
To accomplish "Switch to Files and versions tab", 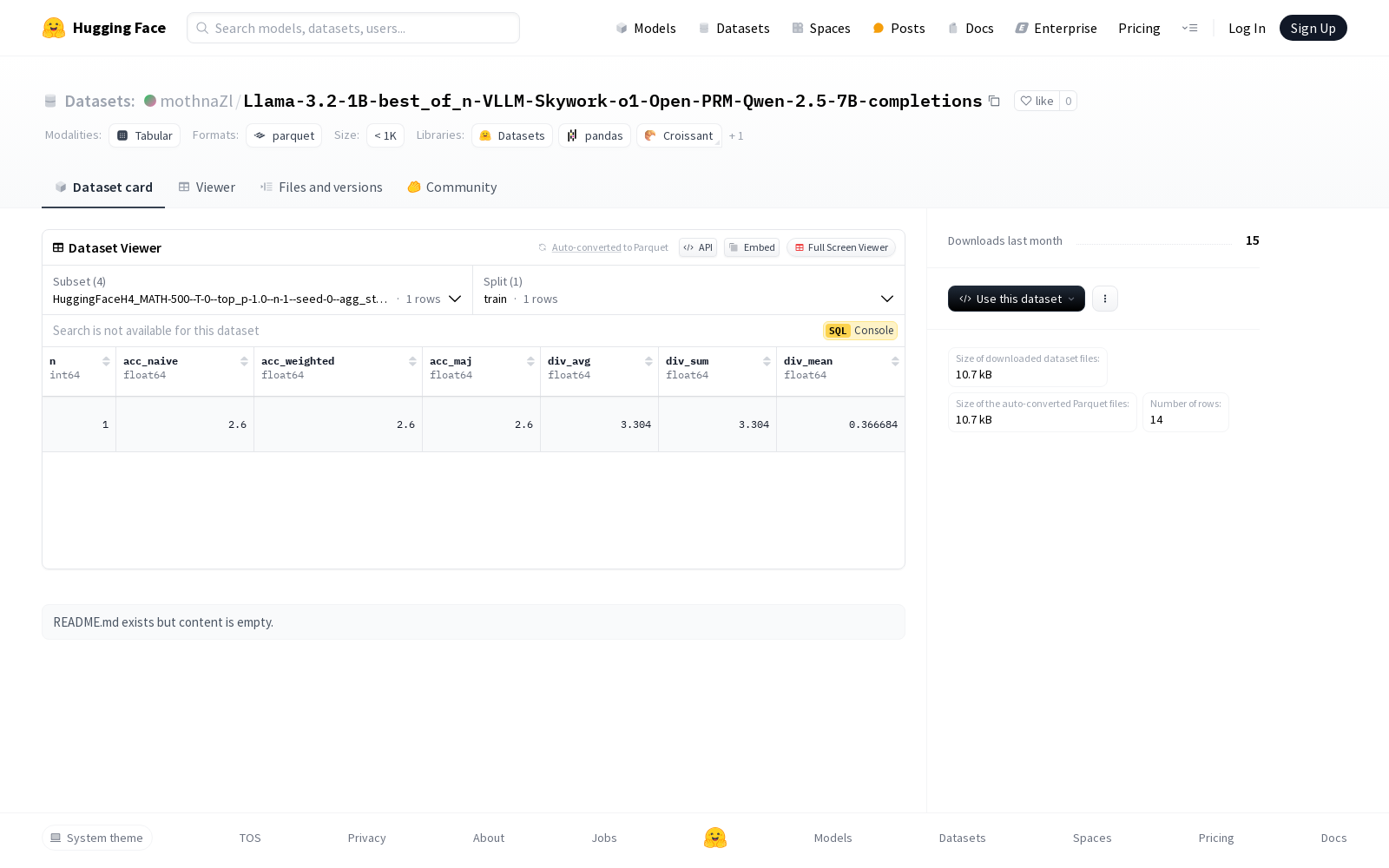I will [x=321, y=187].
